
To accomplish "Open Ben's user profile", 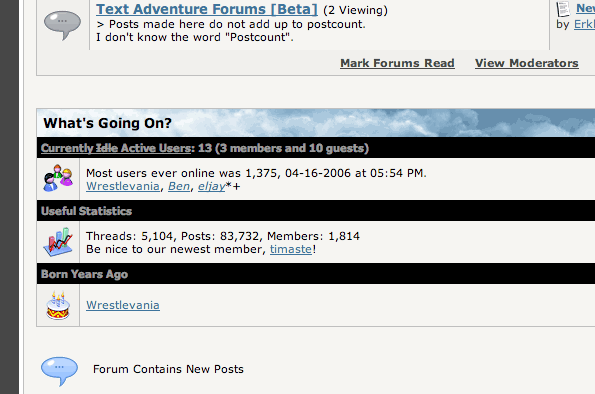I will 179,186.
